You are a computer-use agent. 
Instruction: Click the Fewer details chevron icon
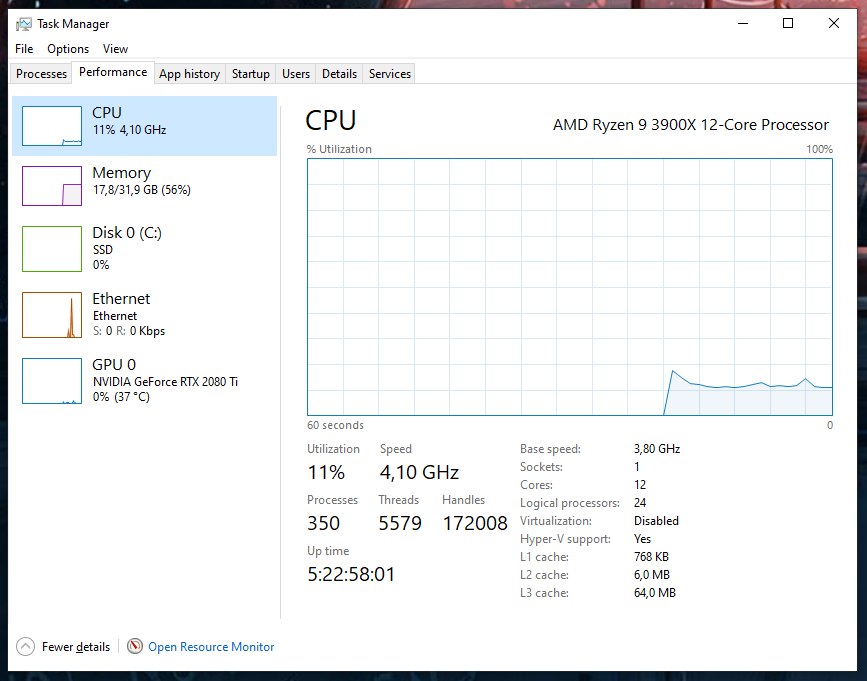point(26,647)
